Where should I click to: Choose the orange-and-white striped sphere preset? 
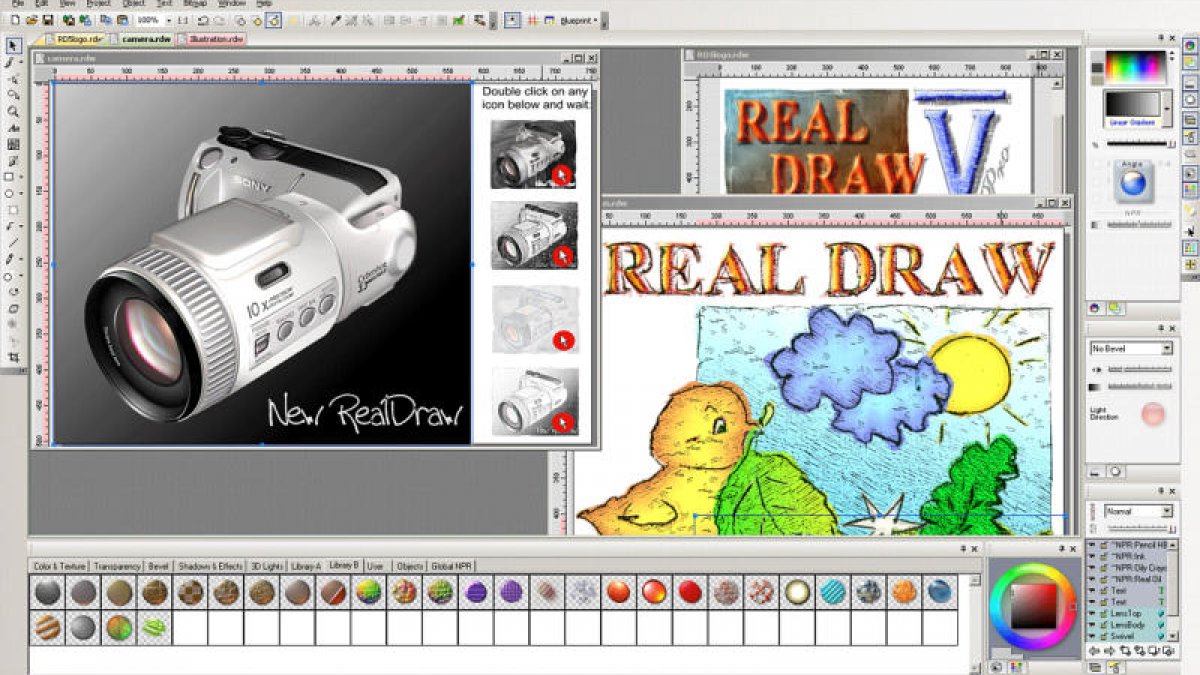(x=47, y=628)
